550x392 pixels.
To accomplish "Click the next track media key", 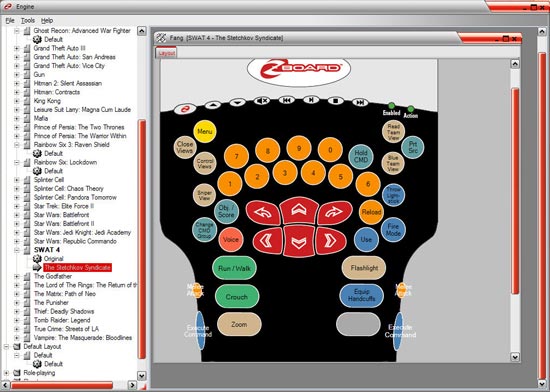I will (x=360, y=102).
